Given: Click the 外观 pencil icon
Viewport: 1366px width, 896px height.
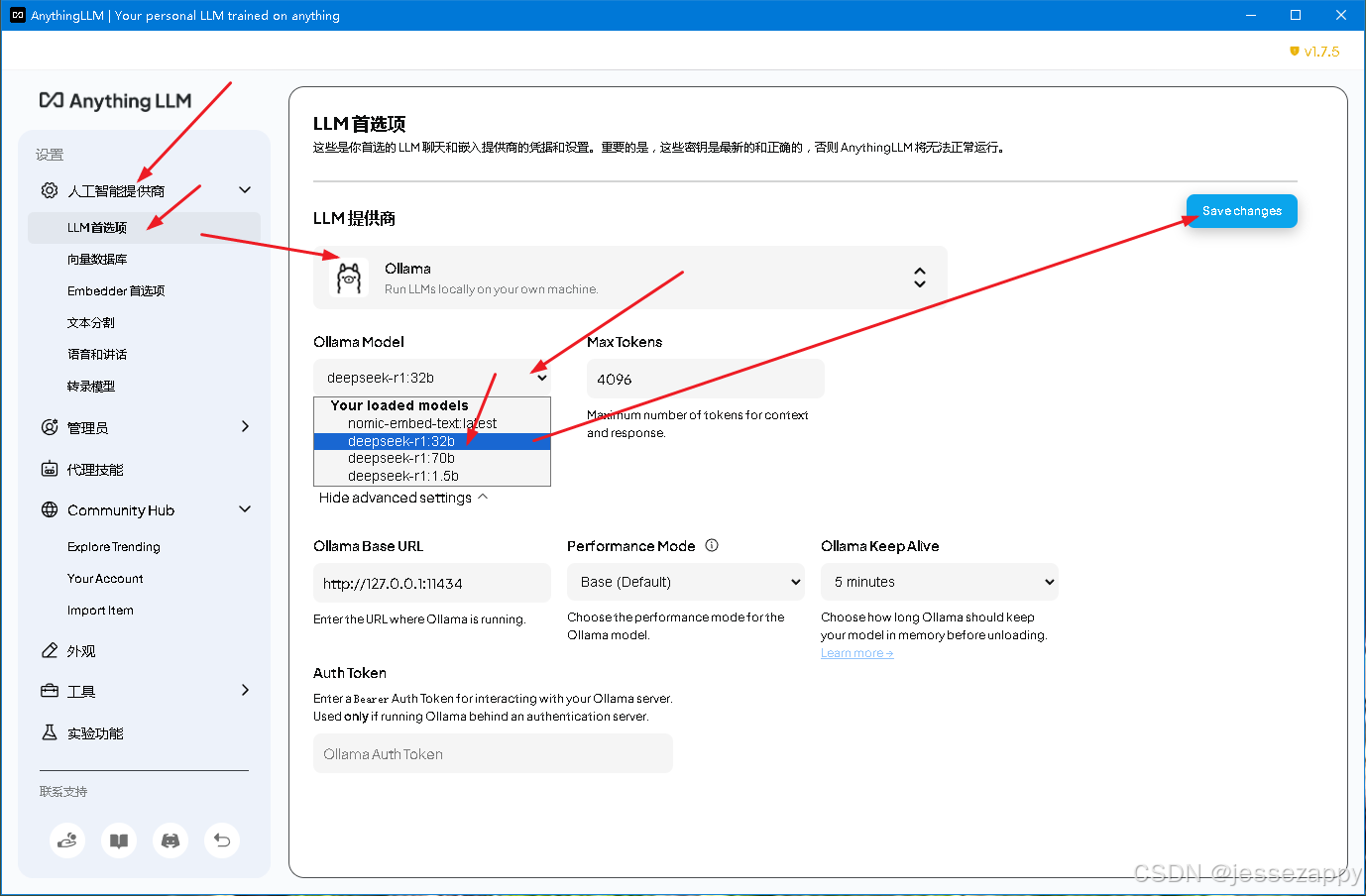Looking at the screenshot, I should (x=50, y=650).
